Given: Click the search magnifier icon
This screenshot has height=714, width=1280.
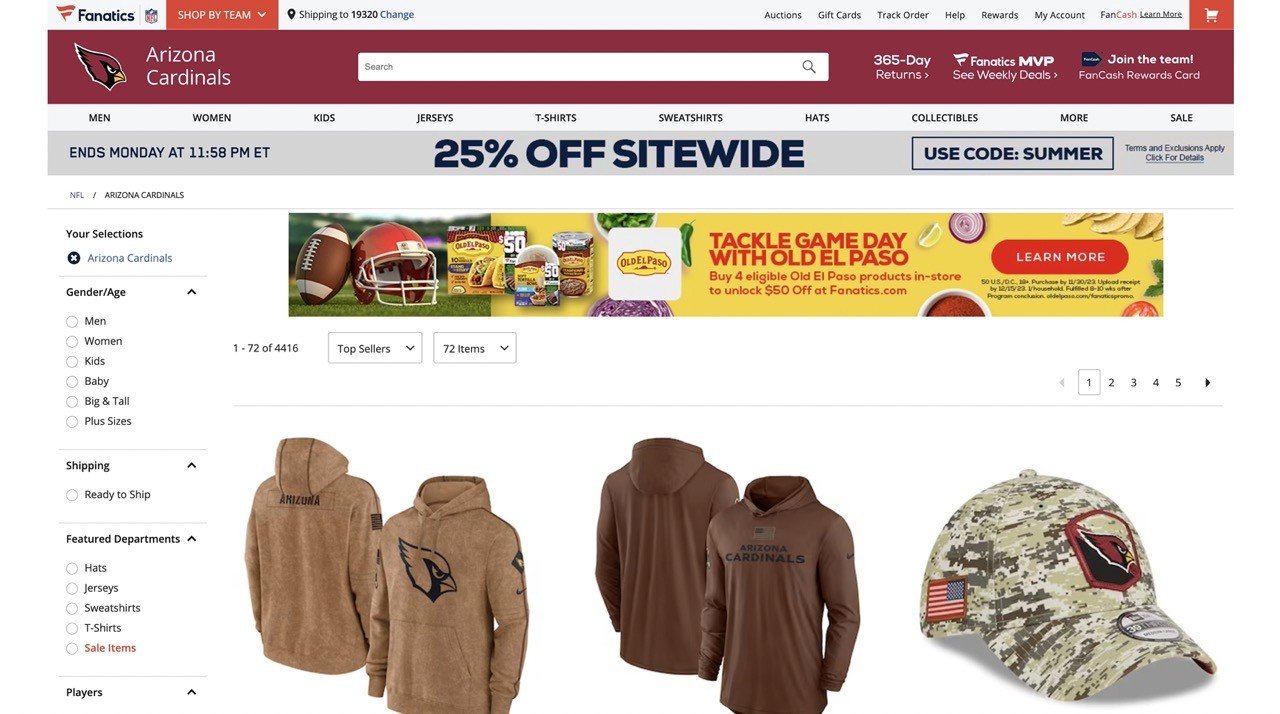Looking at the screenshot, I should click(x=808, y=67).
